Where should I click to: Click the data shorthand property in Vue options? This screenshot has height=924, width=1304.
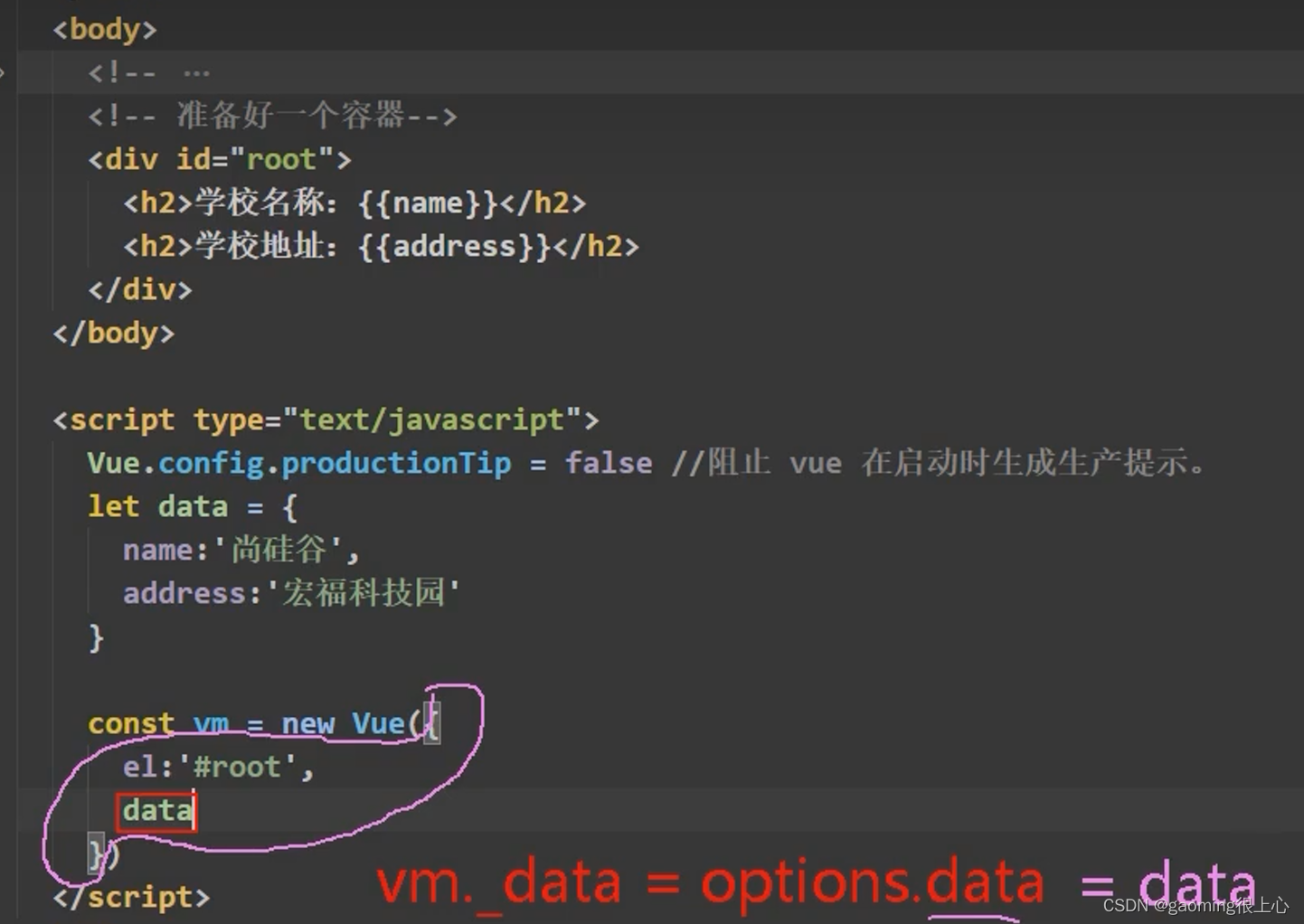[158, 811]
